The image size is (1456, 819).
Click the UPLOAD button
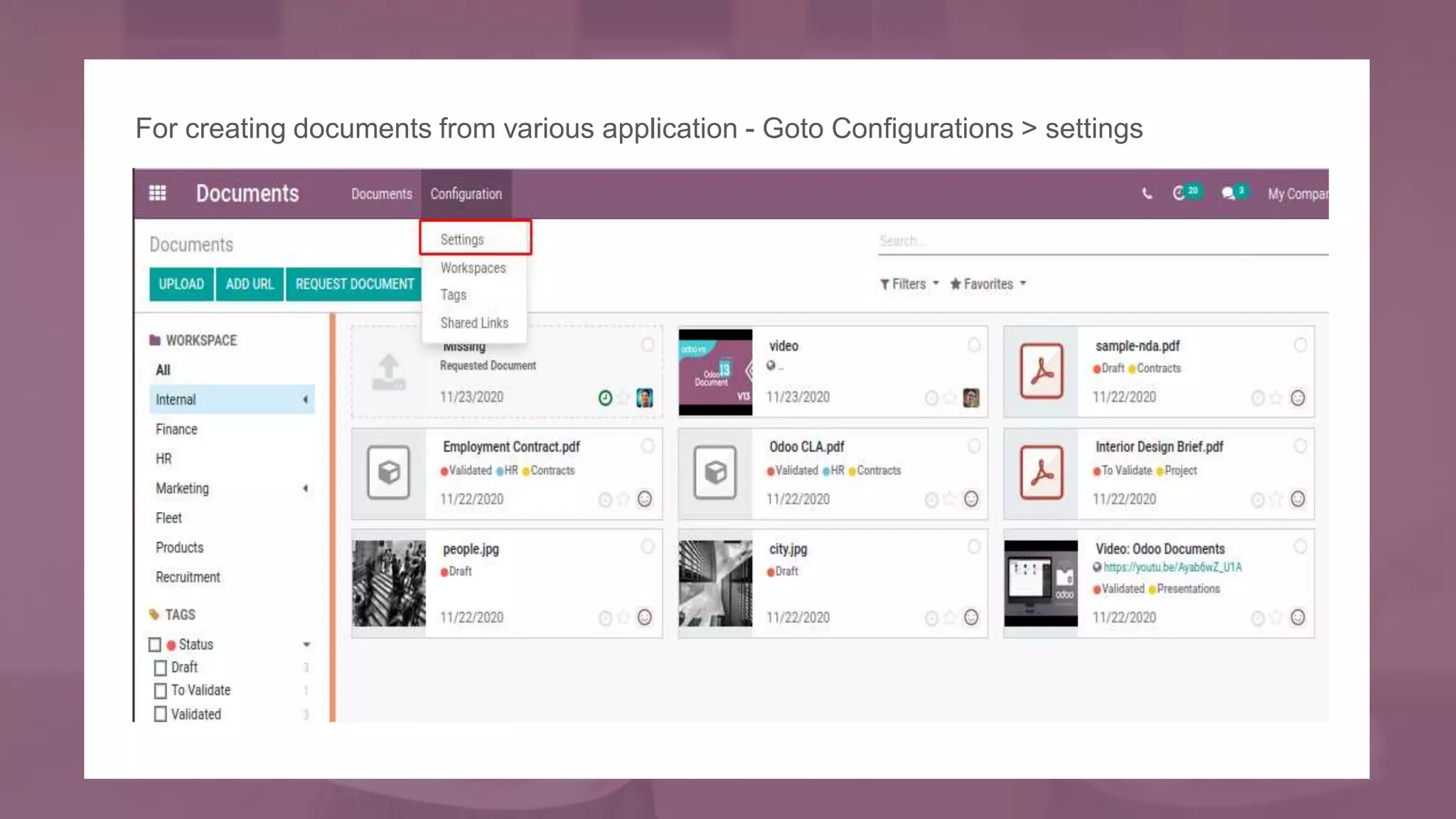pyautogui.click(x=181, y=284)
